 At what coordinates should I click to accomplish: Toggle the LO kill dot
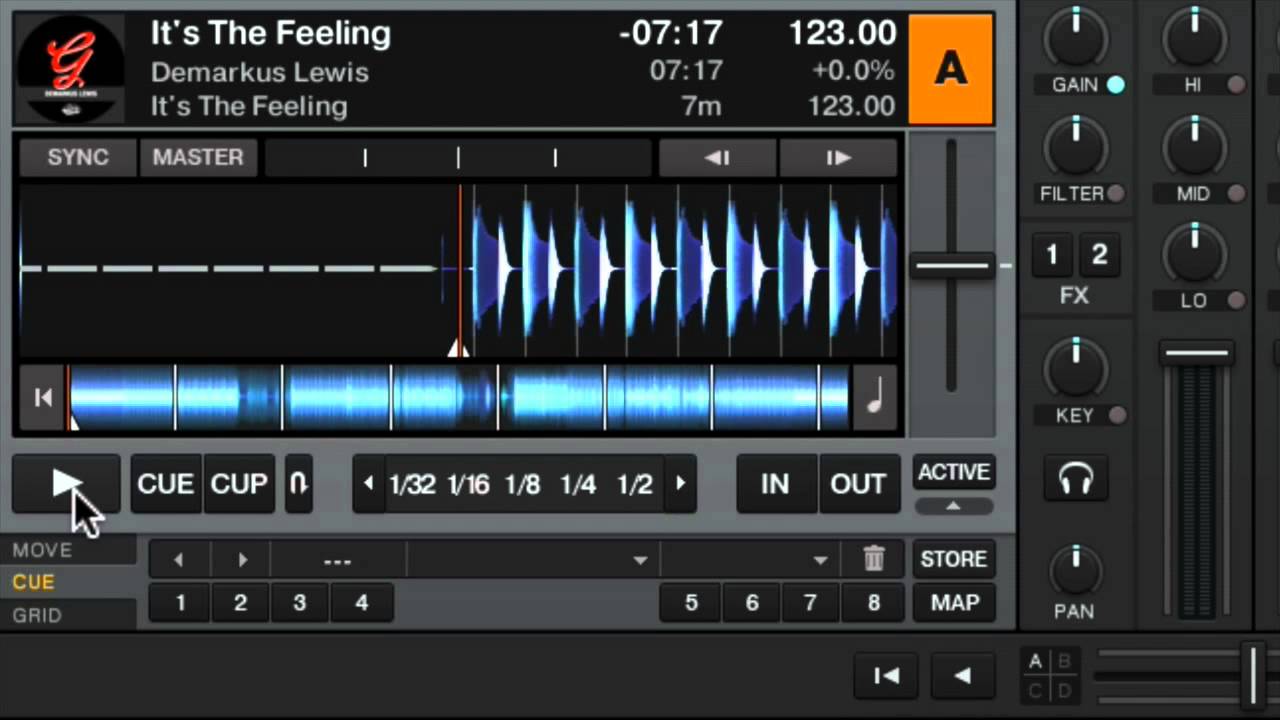pyautogui.click(x=1237, y=300)
